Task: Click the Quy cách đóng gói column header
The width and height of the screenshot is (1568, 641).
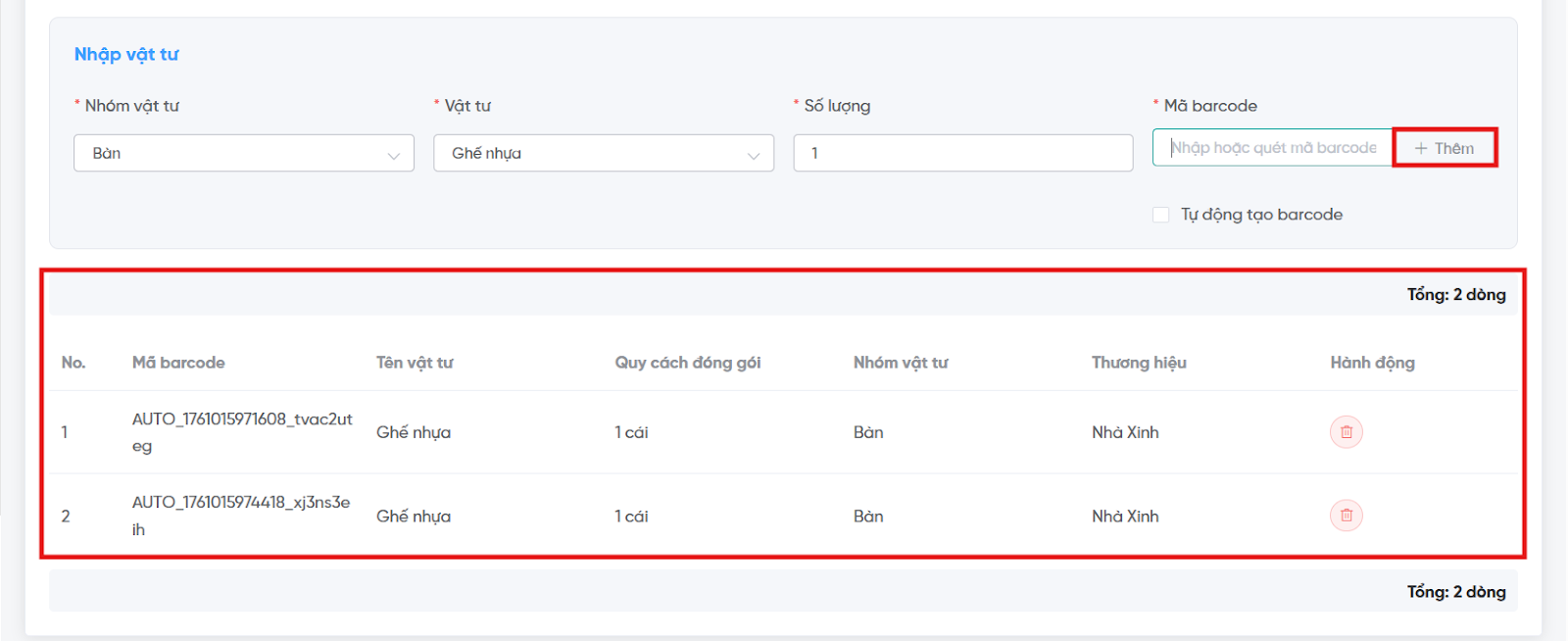Action: [x=687, y=363]
